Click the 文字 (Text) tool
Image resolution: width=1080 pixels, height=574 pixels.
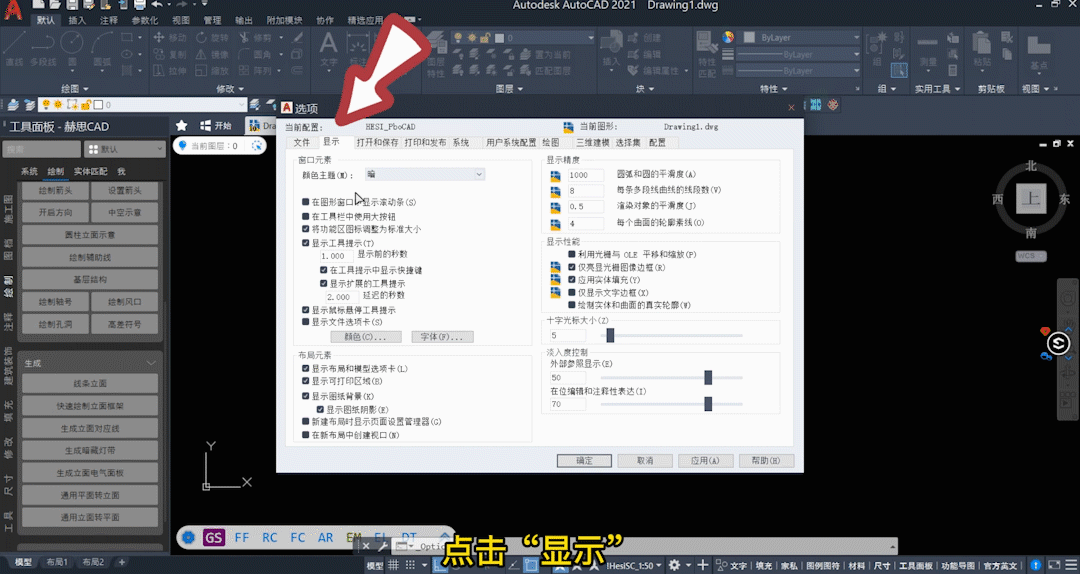click(329, 50)
